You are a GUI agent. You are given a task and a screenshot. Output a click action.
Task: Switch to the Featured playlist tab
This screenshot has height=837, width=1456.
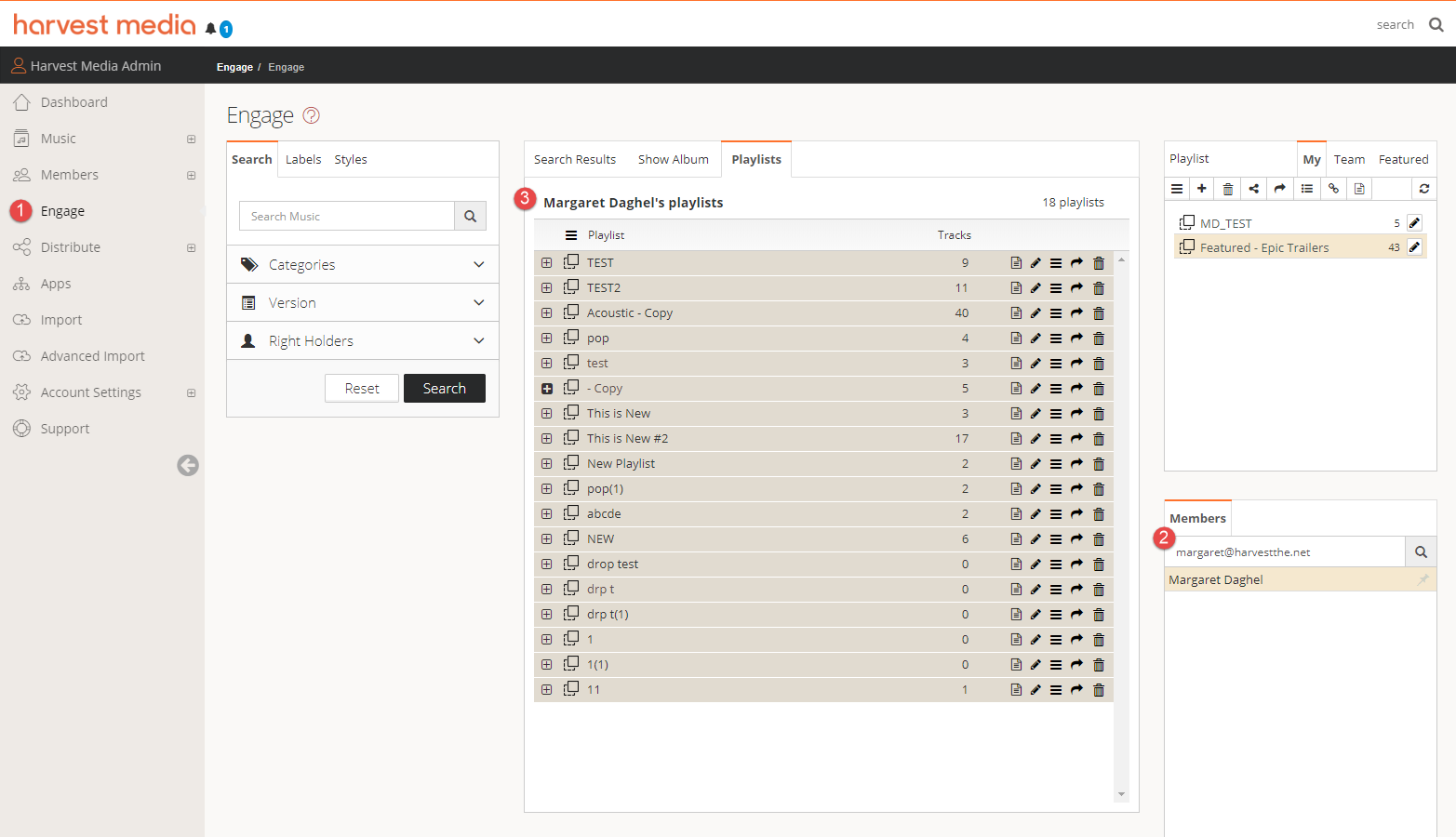1403,160
